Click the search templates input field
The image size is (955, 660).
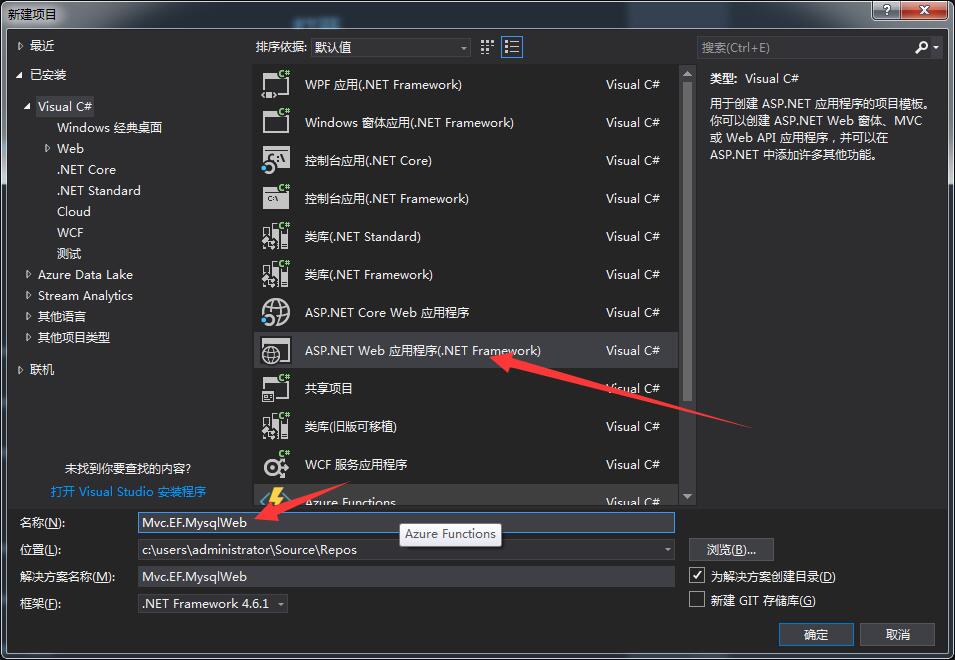804,47
